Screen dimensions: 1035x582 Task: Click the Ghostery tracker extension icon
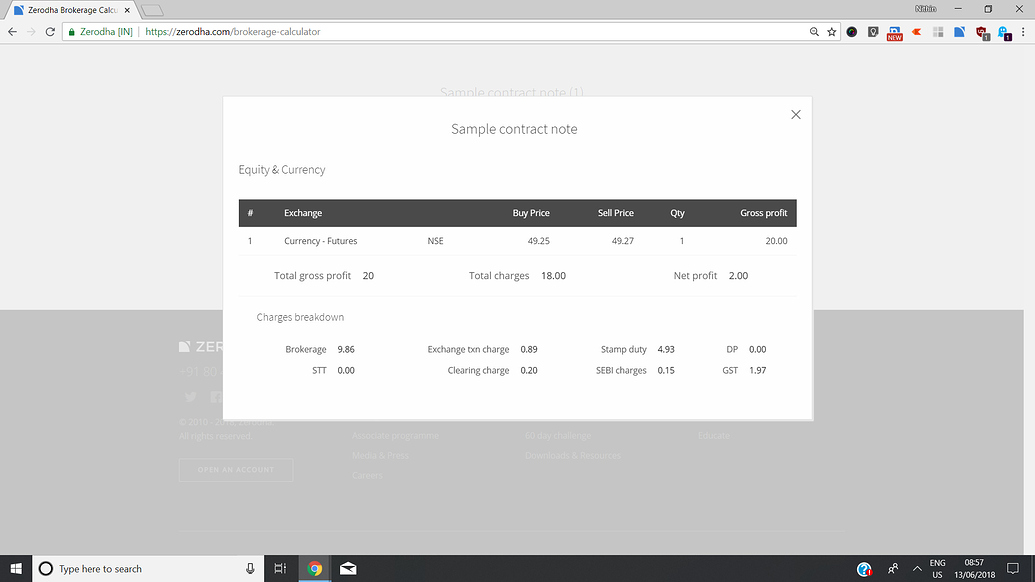coord(1001,31)
